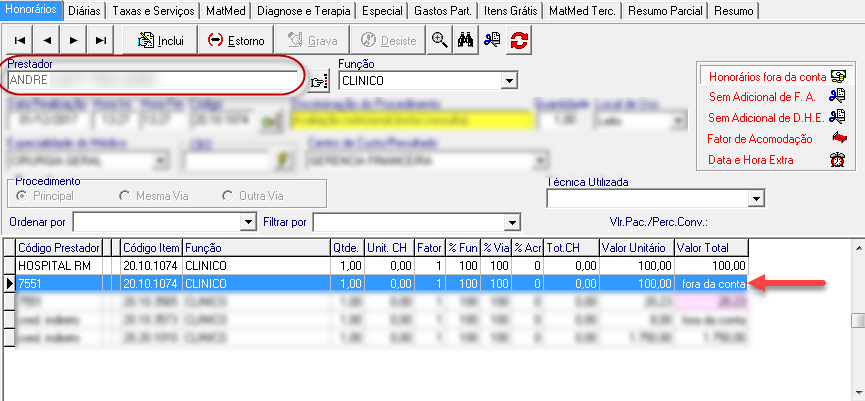Expand Técnica Utilizada dropdown
Viewport: 865px width, 401px height.
[x=756, y=199]
